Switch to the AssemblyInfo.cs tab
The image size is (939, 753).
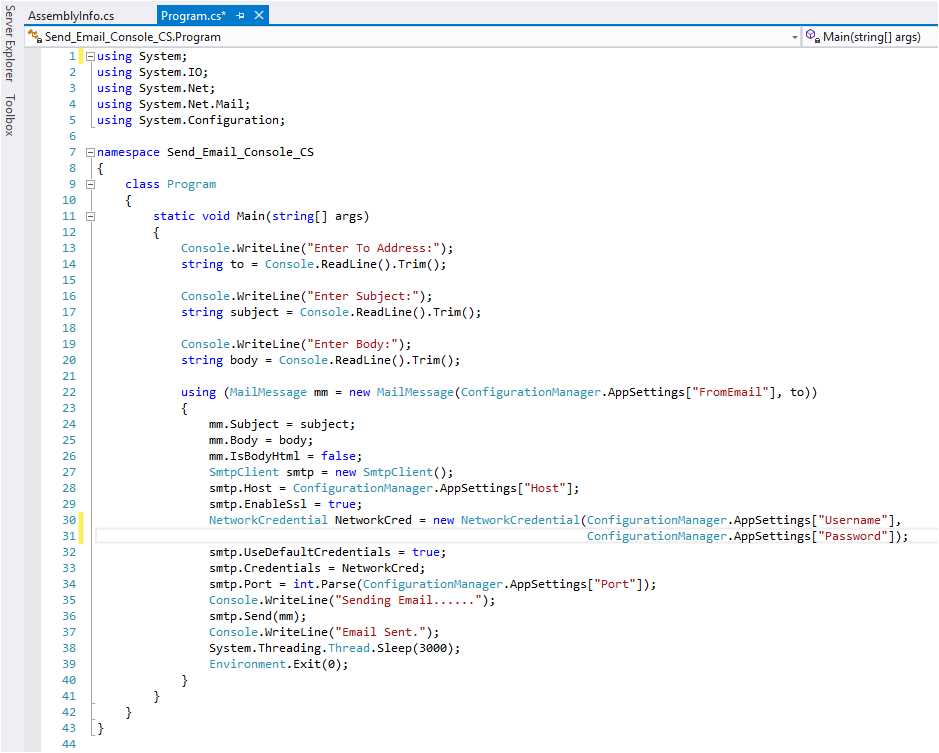[x=71, y=16]
